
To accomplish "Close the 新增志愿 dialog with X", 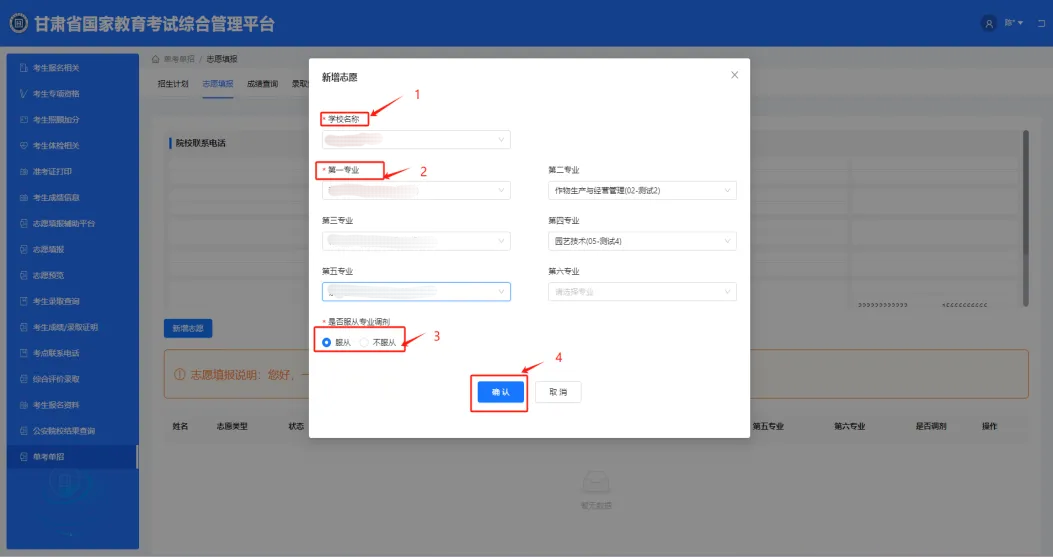I will point(734,75).
